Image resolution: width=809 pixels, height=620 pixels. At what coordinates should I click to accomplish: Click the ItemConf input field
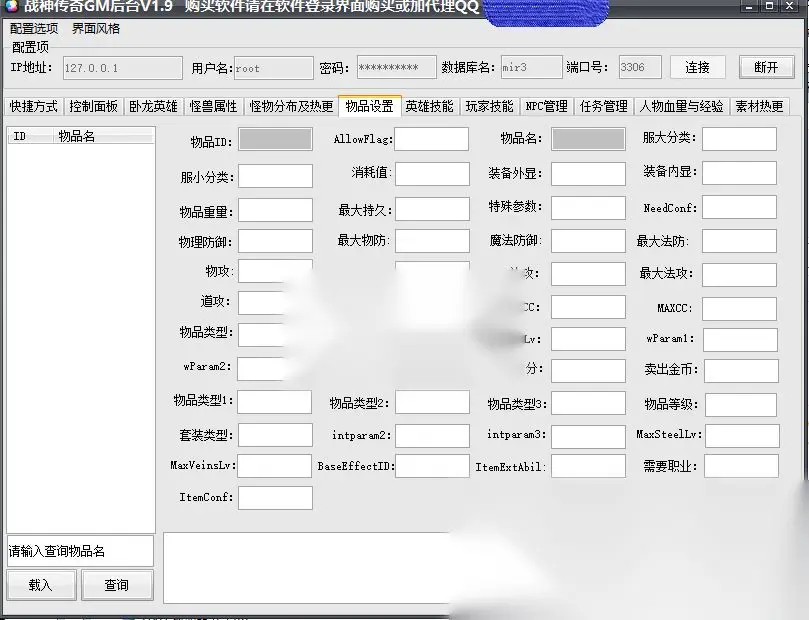276,498
